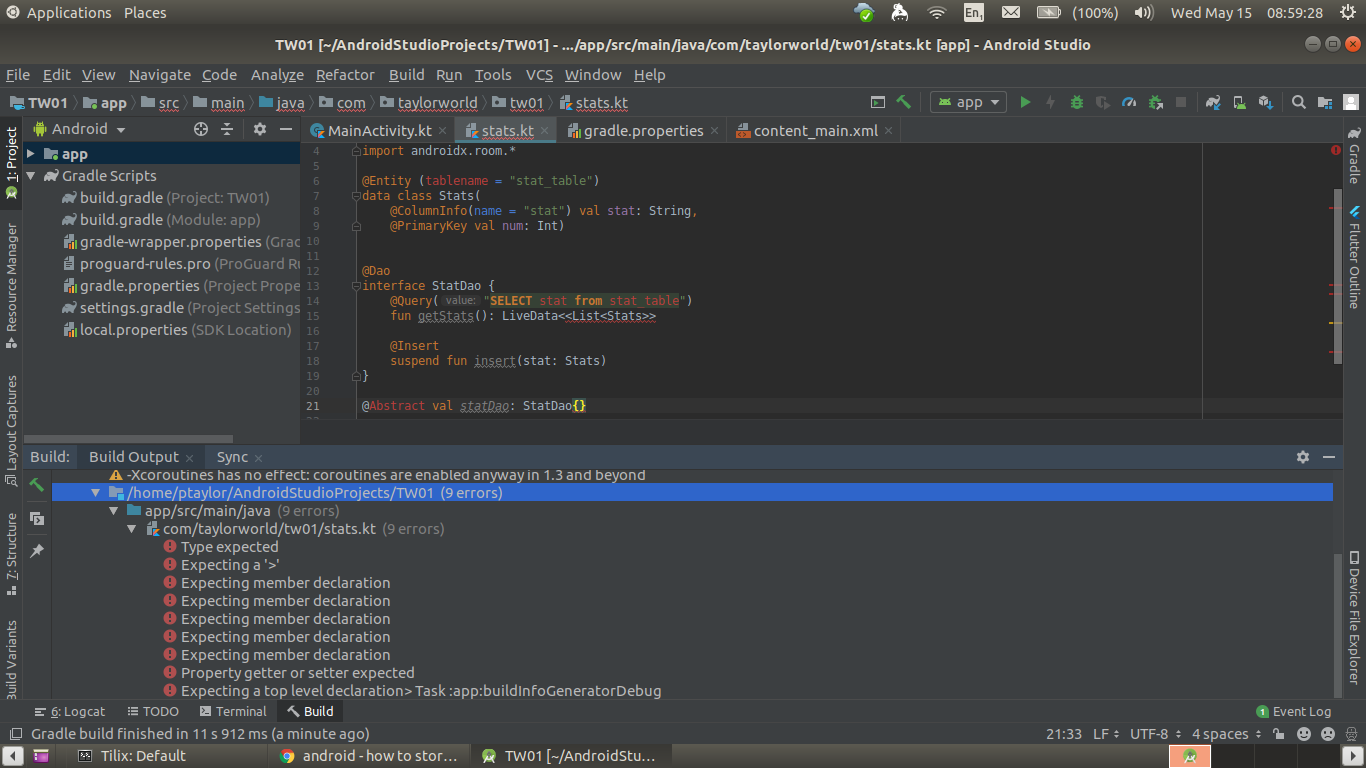Screen dimensions: 1366x768
Task: Expand the app module in project tree
Action: point(31,154)
